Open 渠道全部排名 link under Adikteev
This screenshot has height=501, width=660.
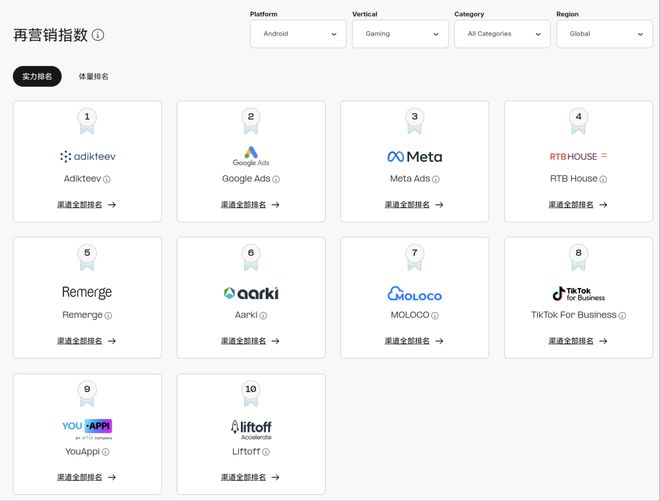tap(86, 205)
